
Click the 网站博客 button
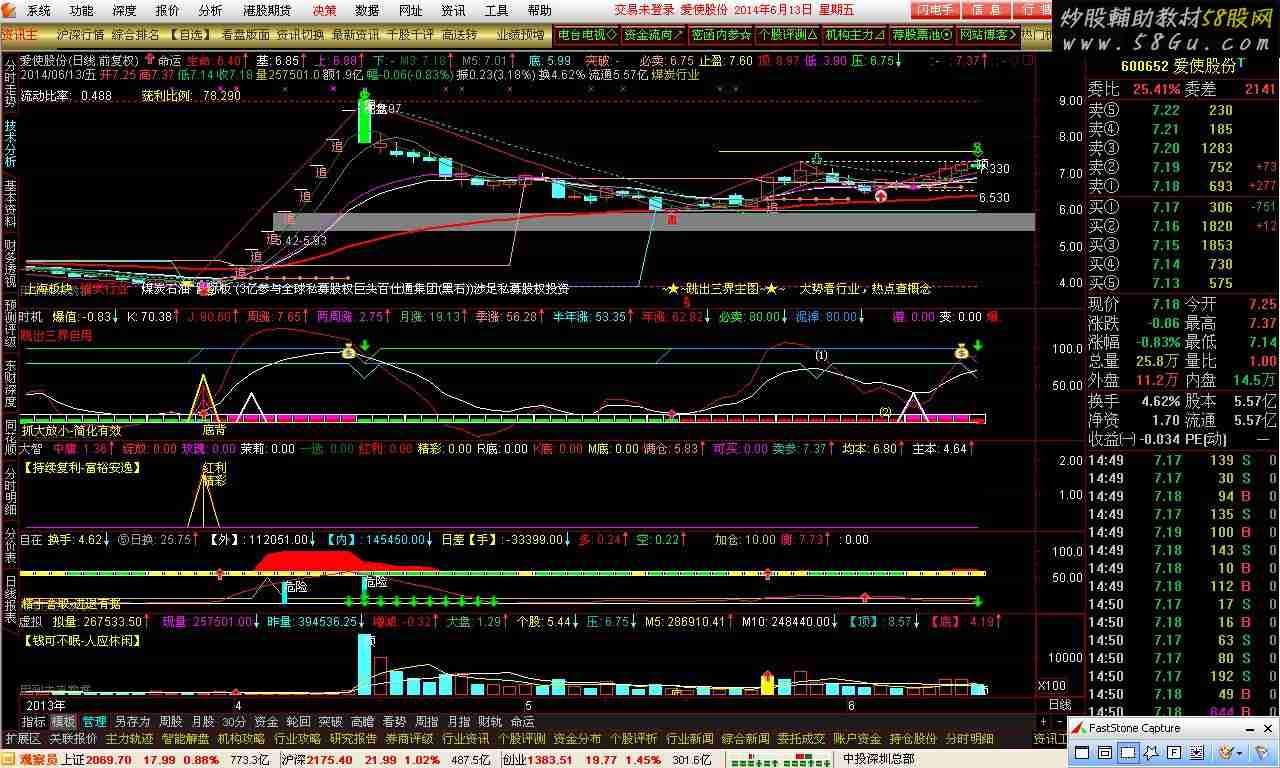(x=988, y=34)
